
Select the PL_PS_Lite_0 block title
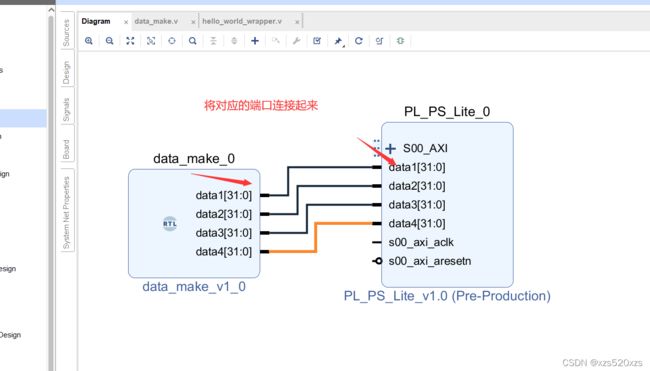click(x=447, y=112)
